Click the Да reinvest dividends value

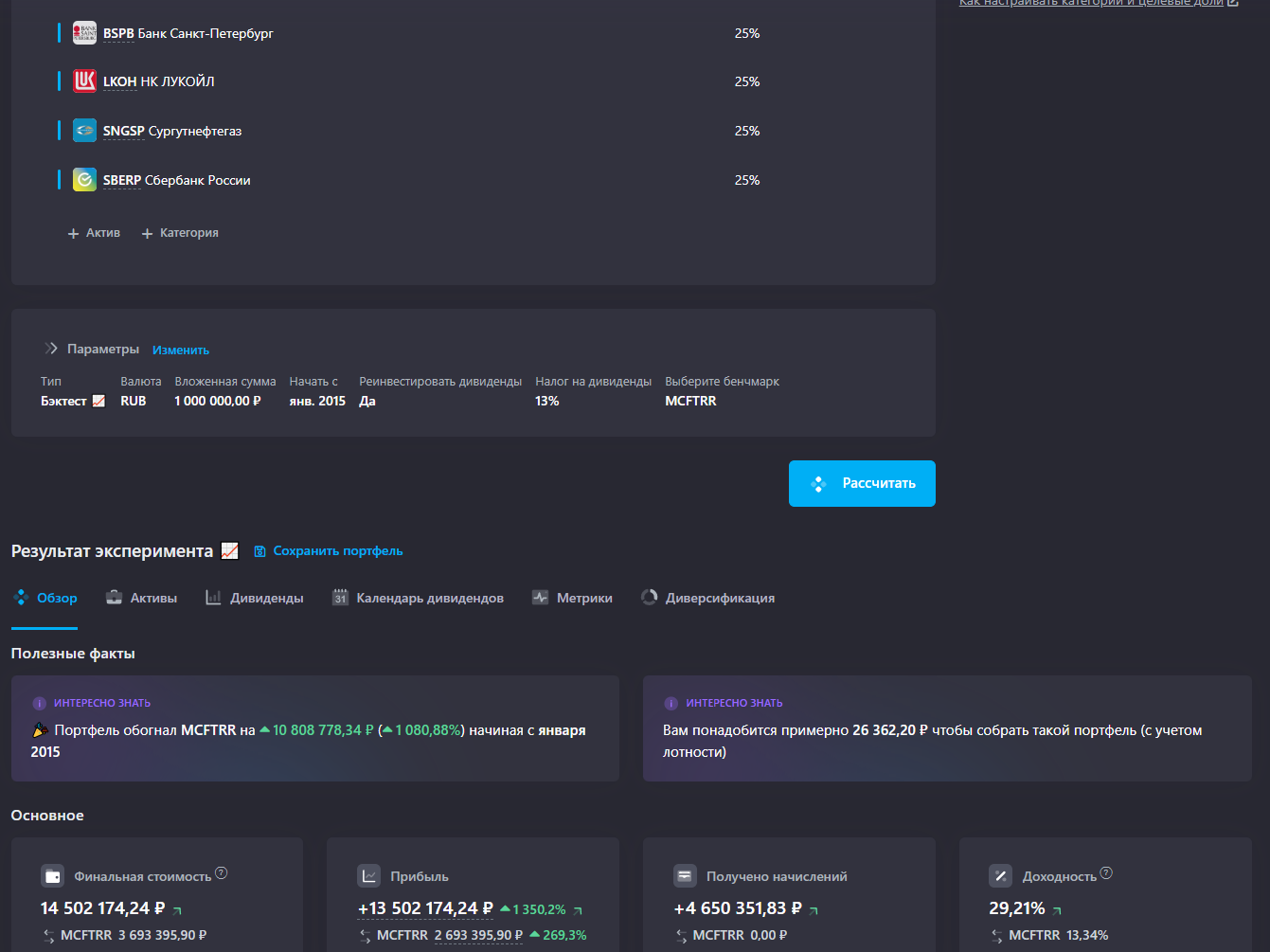pyautogui.click(x=367, y=401)
